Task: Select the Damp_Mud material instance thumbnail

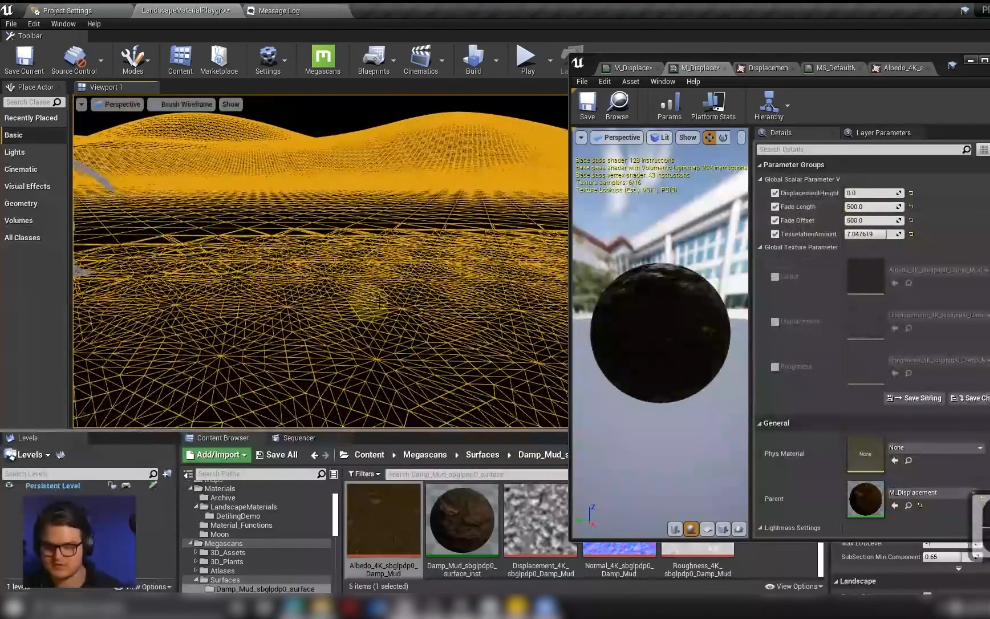Action: [462, 518]
